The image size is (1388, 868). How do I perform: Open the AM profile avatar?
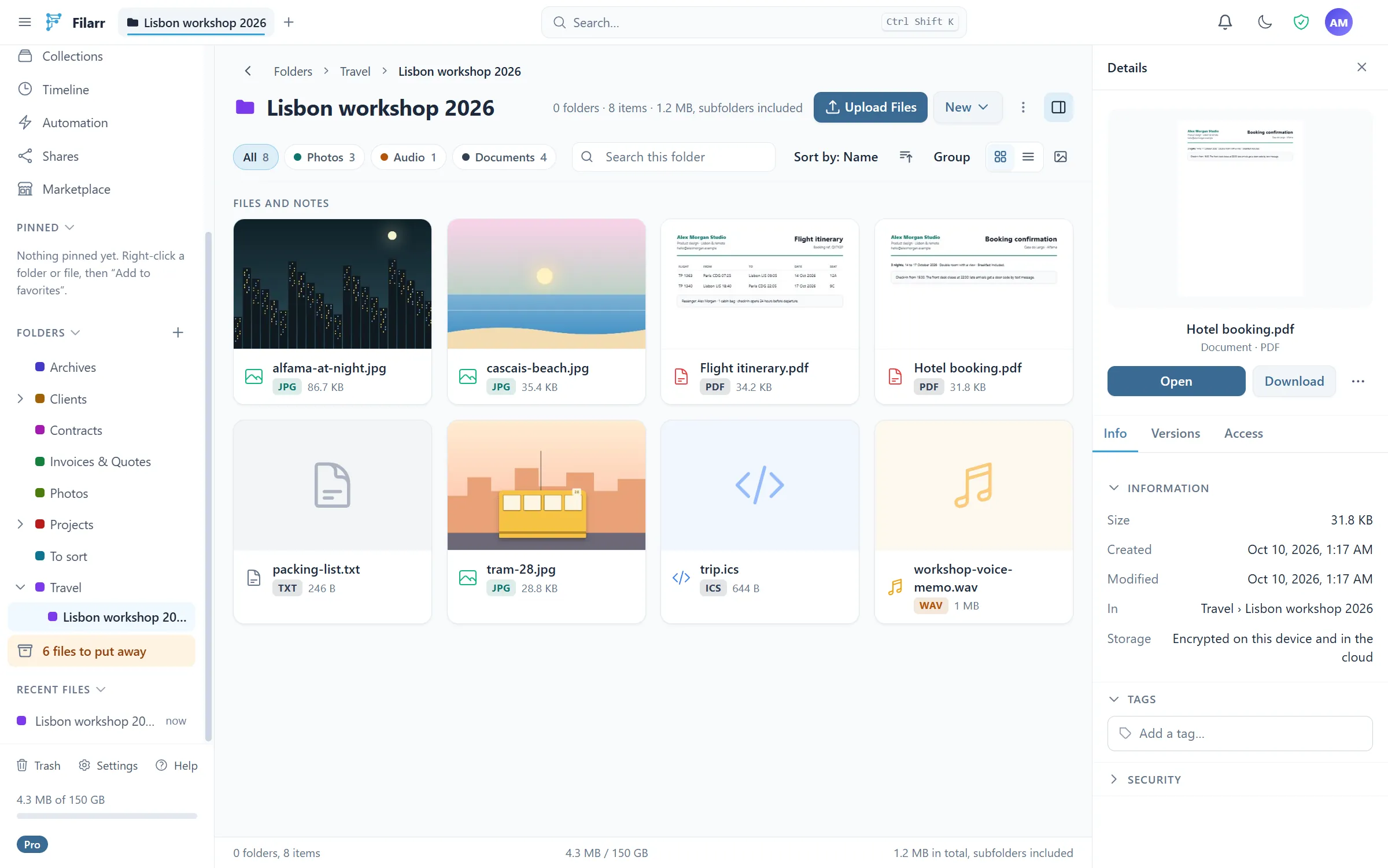pos(1338,23)
